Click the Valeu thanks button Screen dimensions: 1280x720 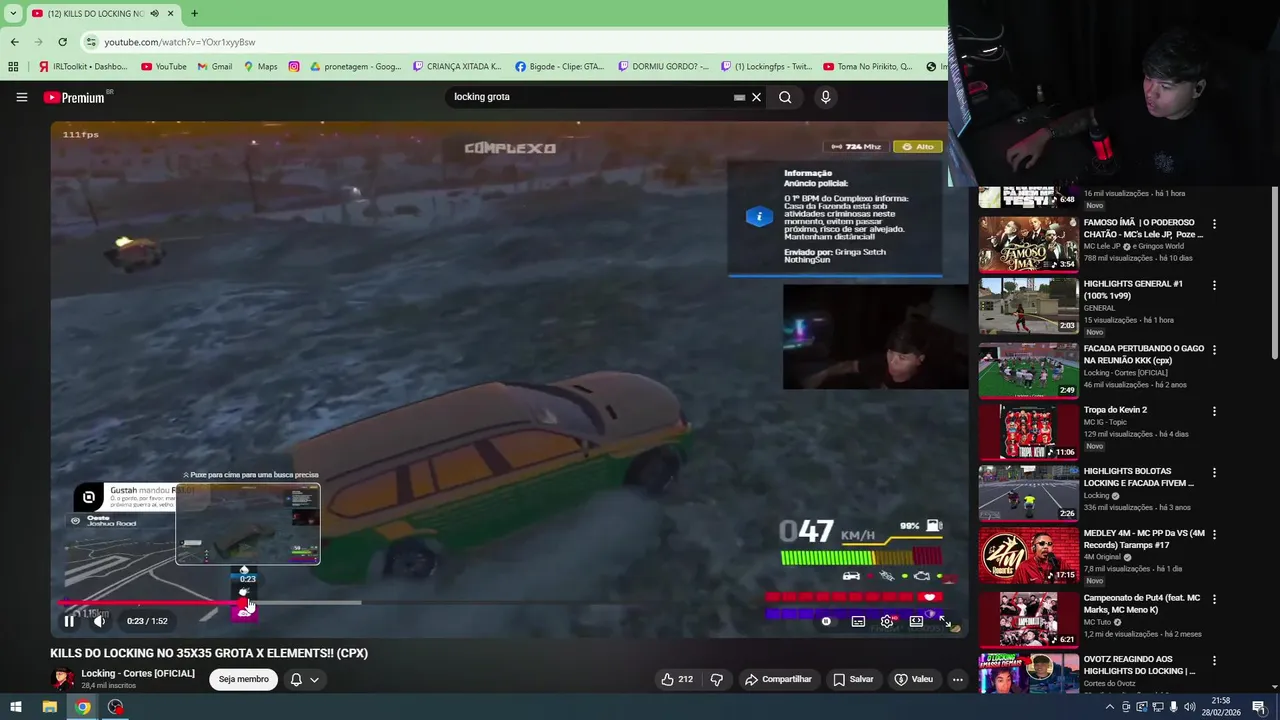click(x=913, y=679)
